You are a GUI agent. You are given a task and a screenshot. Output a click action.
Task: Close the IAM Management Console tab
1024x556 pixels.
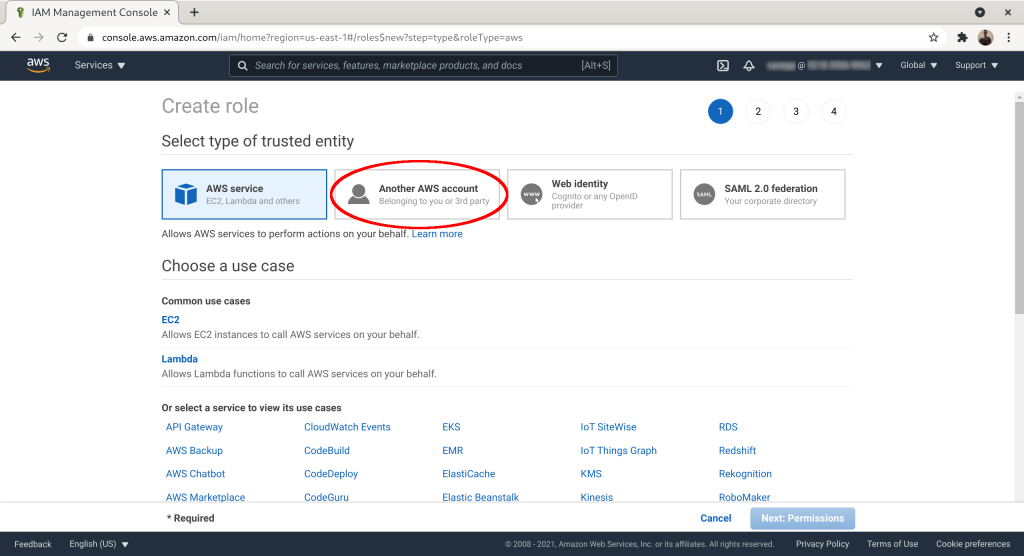tap(167, 12)
